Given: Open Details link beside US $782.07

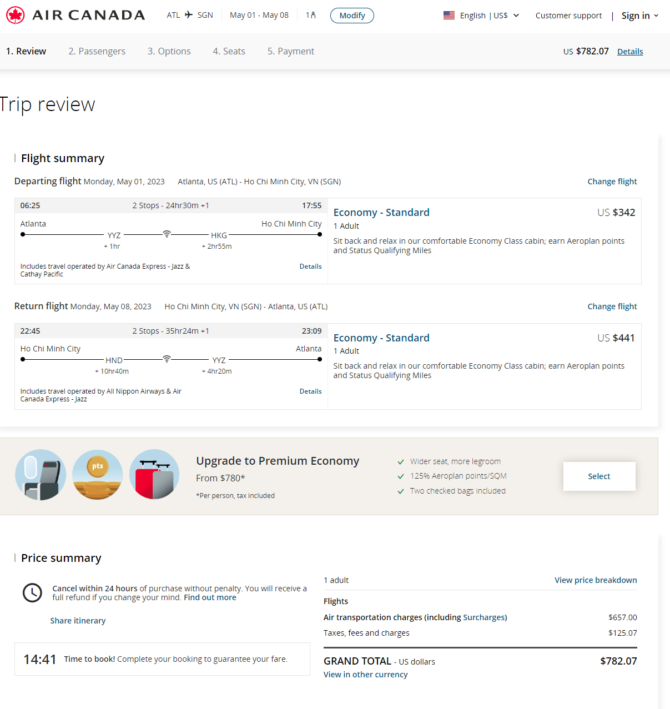Looking at the screenshot, I should pyautogui.click(x=630, y=52).
